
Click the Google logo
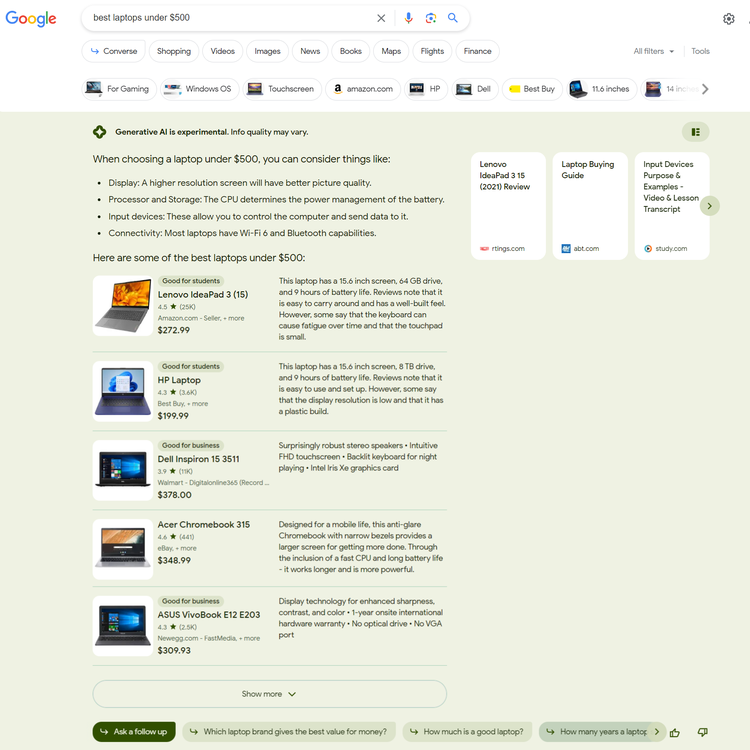coord(31,18)
